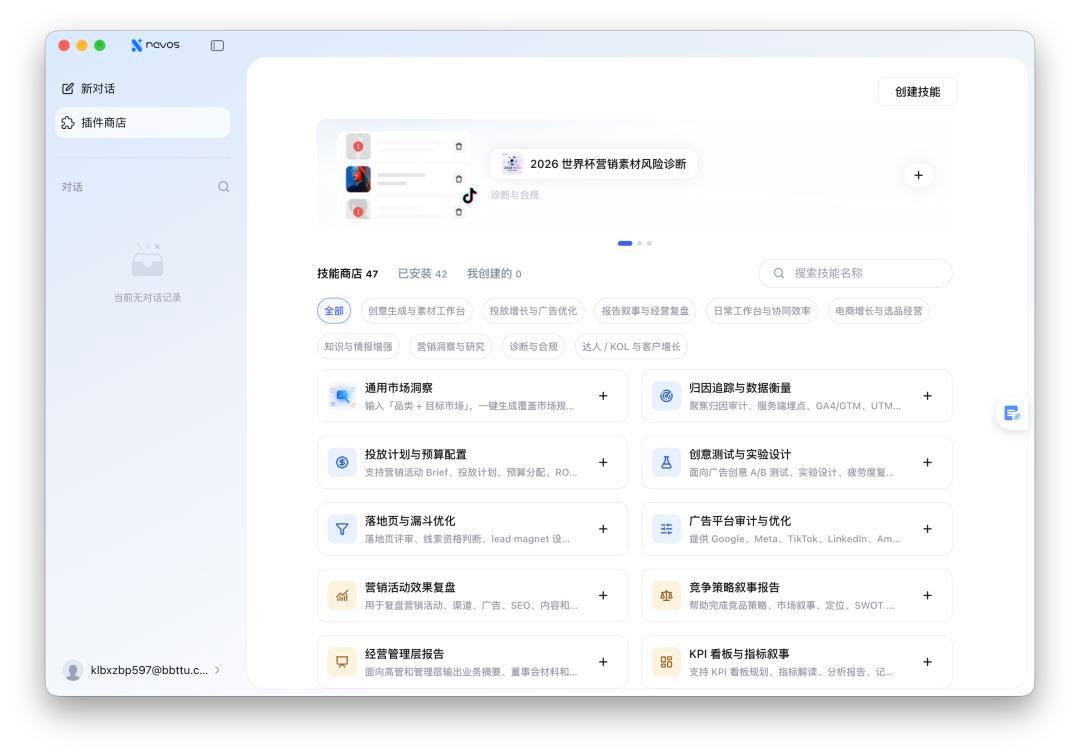Select the second carousel indicator dot

[640, 243]
